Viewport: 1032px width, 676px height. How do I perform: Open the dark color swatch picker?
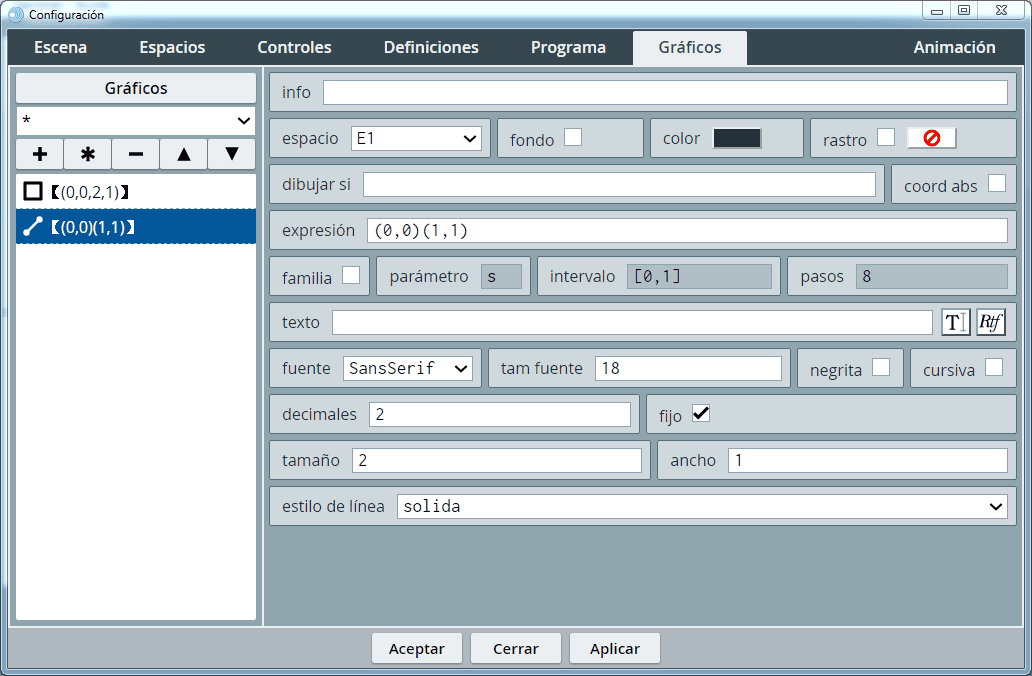click(x=737, y=138)
